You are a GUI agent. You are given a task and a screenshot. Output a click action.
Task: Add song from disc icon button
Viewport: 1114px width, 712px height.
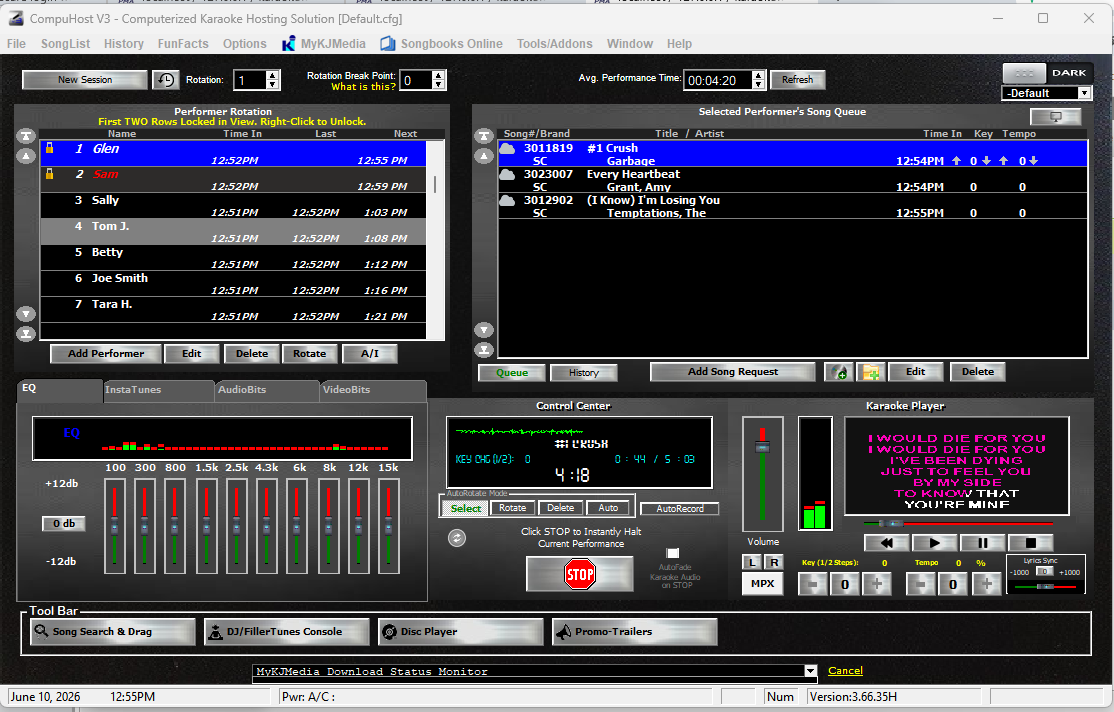[x=838, y=372]
